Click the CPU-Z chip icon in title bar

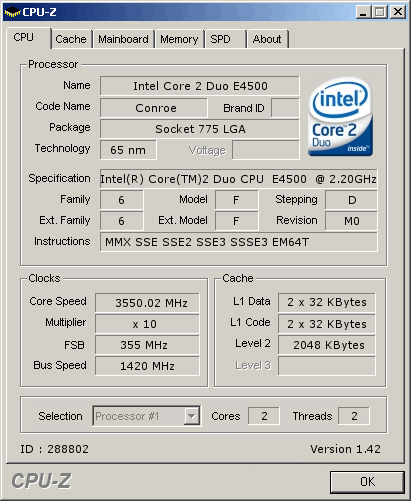click(12, 12)
